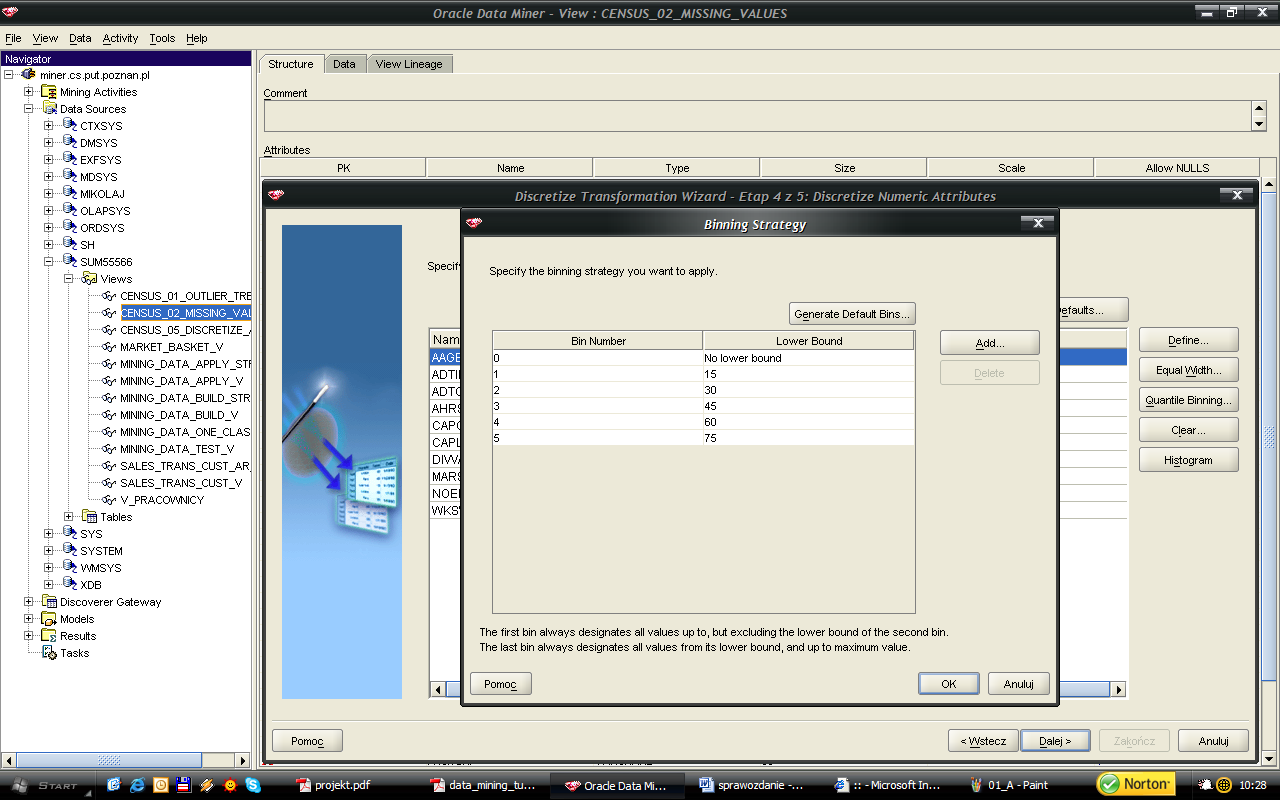This screenshot has width=1280, height=800.
Task: Click the Dalej next button in wizard
Action: click(1055, 741)
